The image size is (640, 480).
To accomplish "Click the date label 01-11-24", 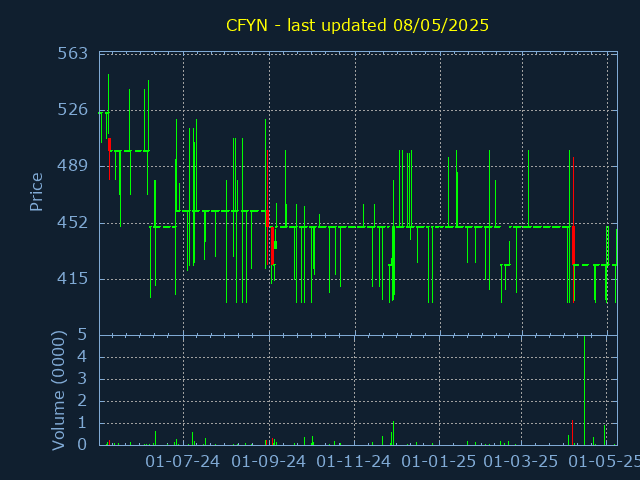I will point(353,462).
